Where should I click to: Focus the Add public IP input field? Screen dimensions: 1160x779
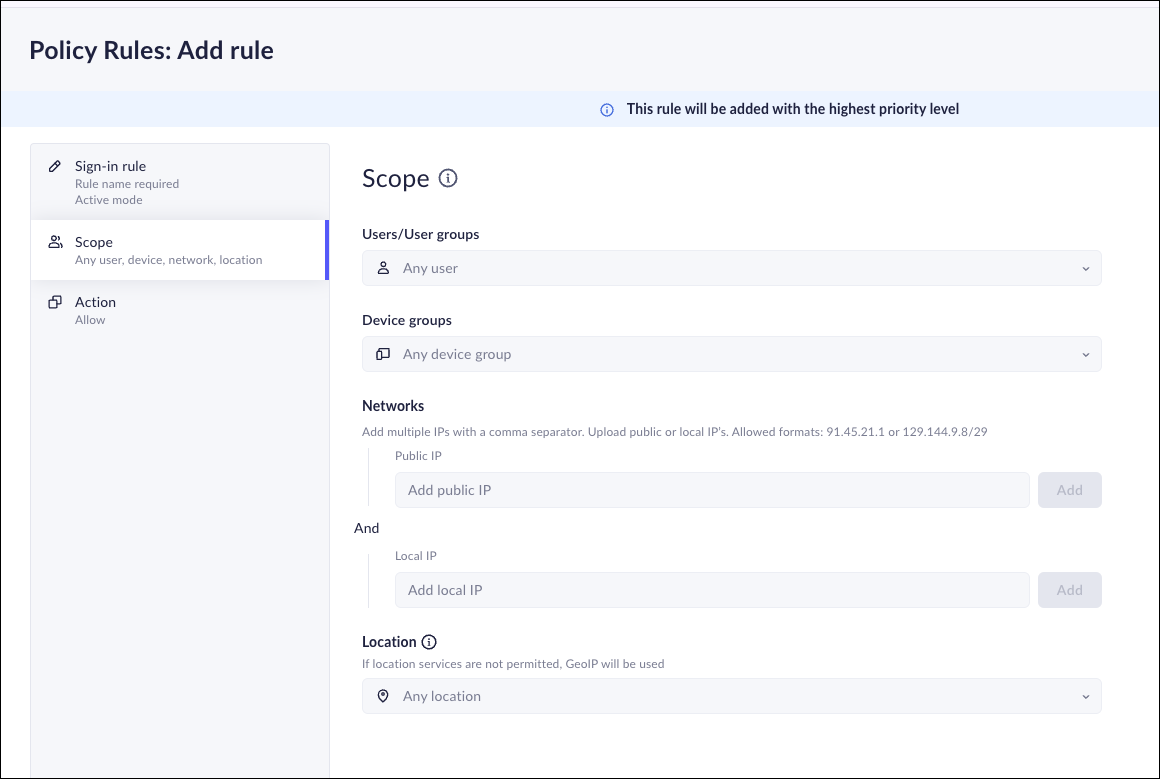[x=711, y=490]
